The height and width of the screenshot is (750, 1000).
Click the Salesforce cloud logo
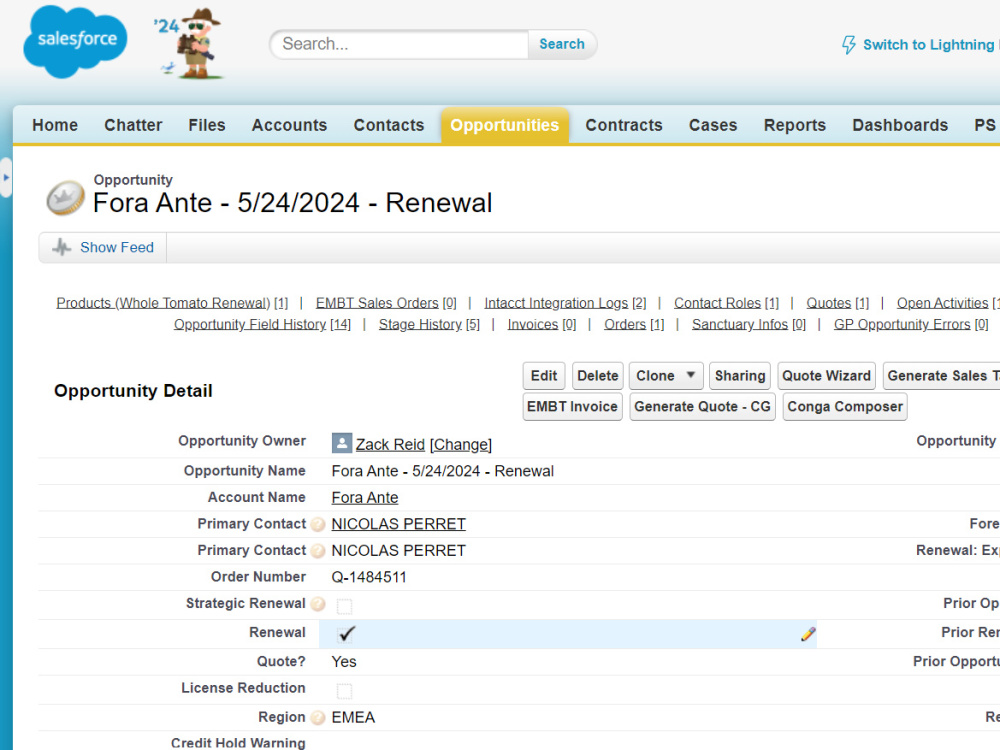pyautogui.click(x=75, y=41)
